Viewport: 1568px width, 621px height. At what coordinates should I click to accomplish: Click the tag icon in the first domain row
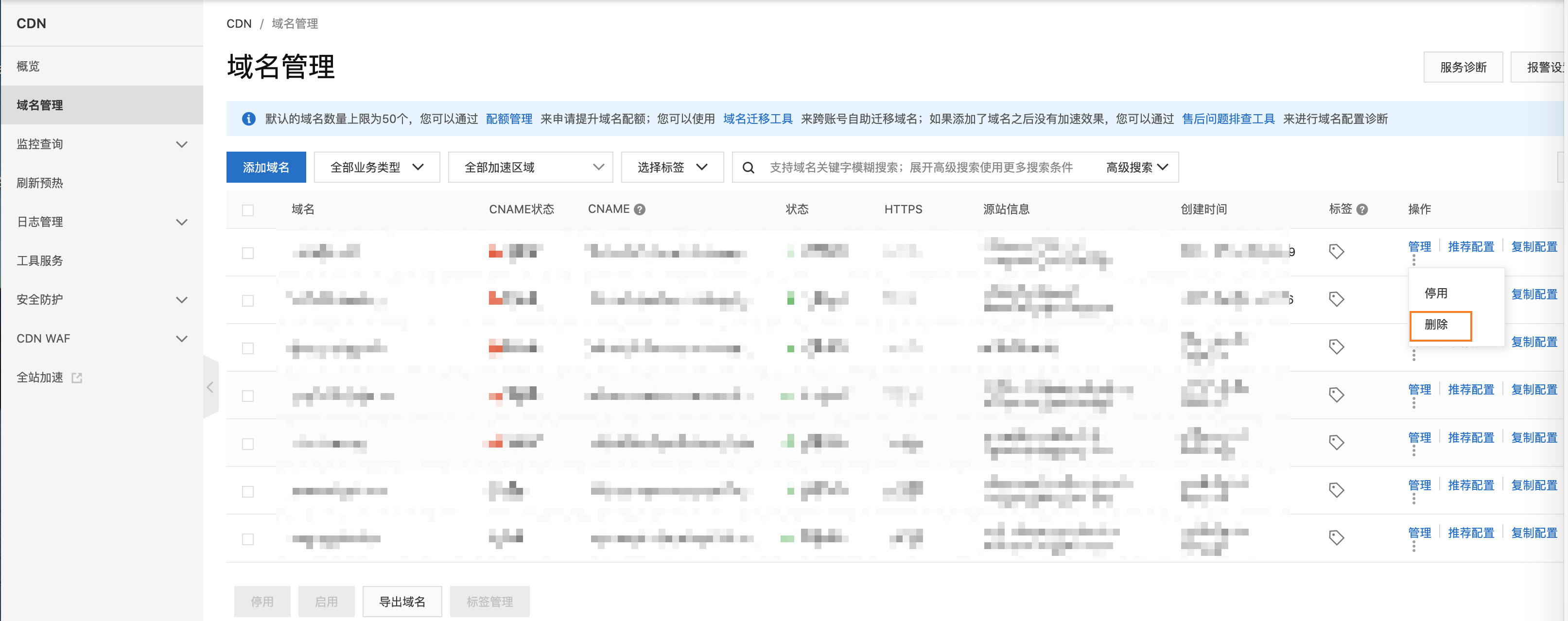(1336, 251)
